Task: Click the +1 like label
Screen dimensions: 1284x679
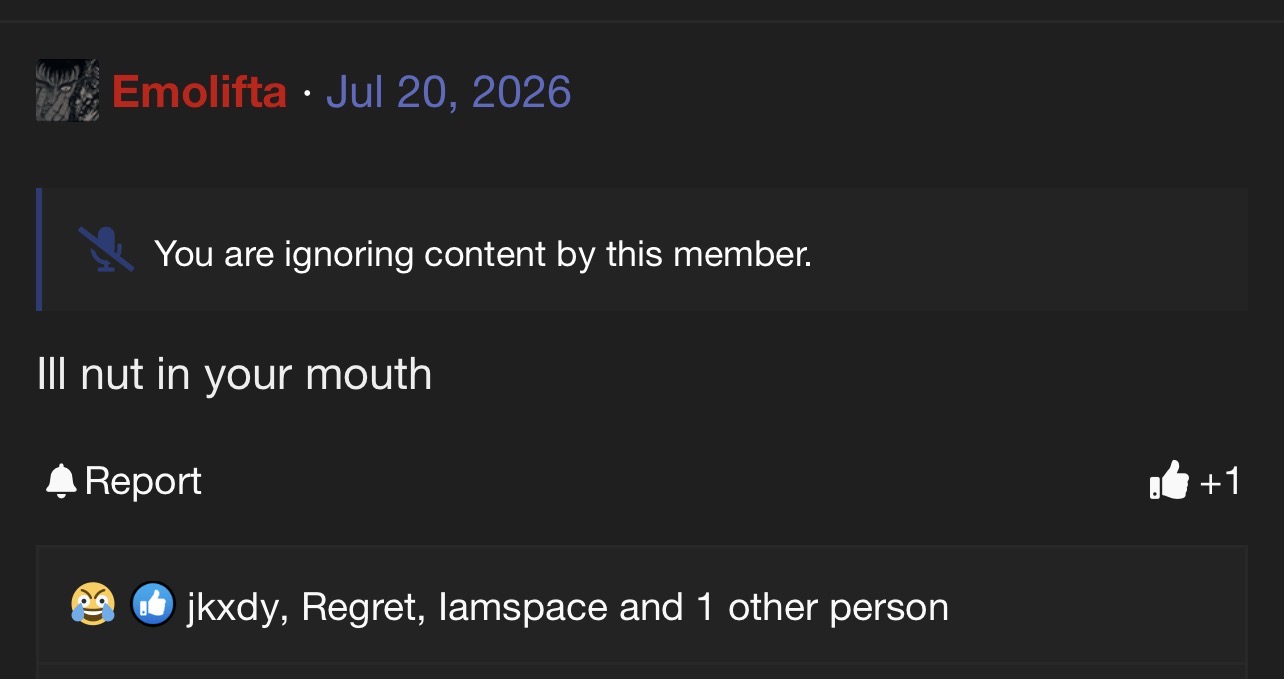Action: click(1219, 482)
